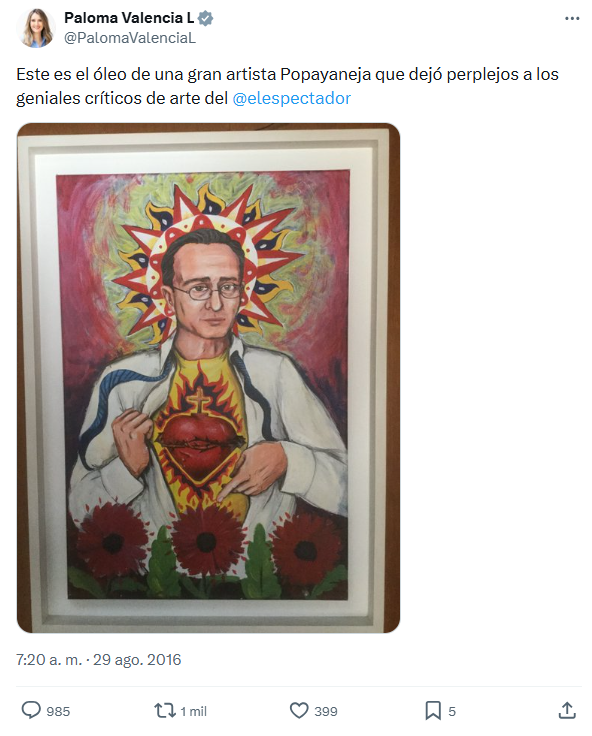Open the share upload icon
592x736 pixels.
(567, 710)
